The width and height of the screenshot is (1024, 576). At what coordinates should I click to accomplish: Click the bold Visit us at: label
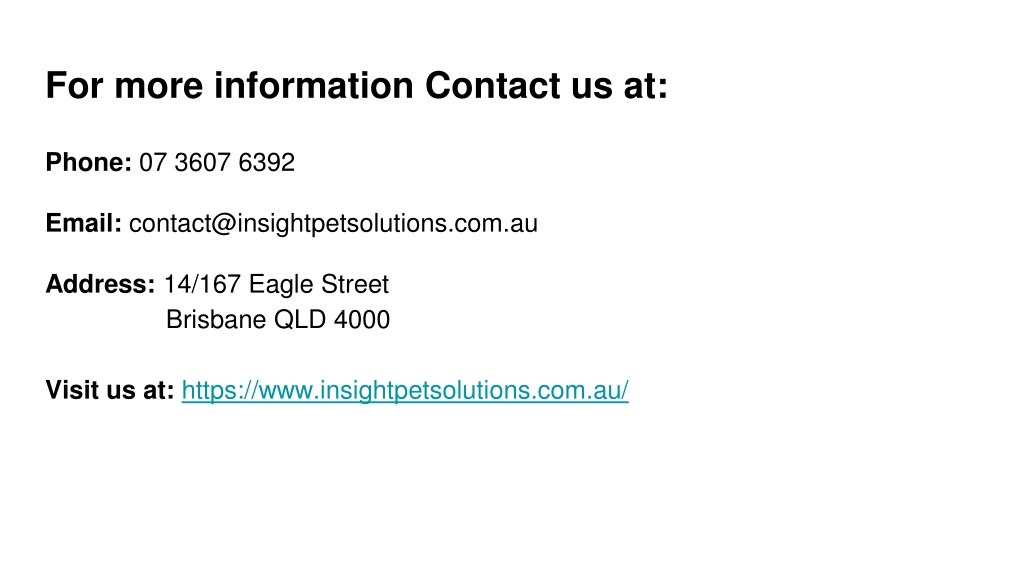click(x=110, y=390)
